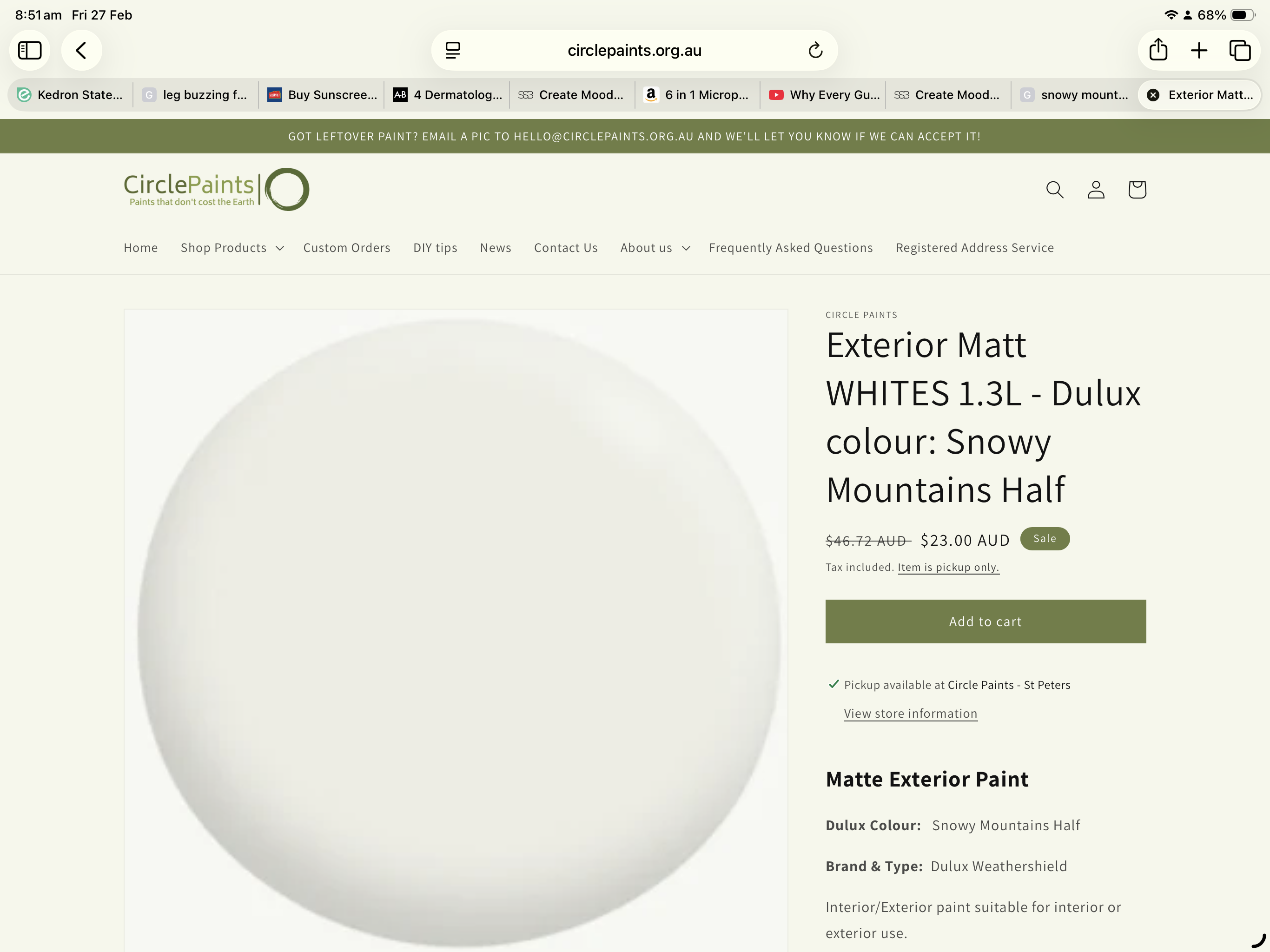The height and width of the screenshot is (952, 1270).
Task: Expand the About us menu
Action: point(655,247)
